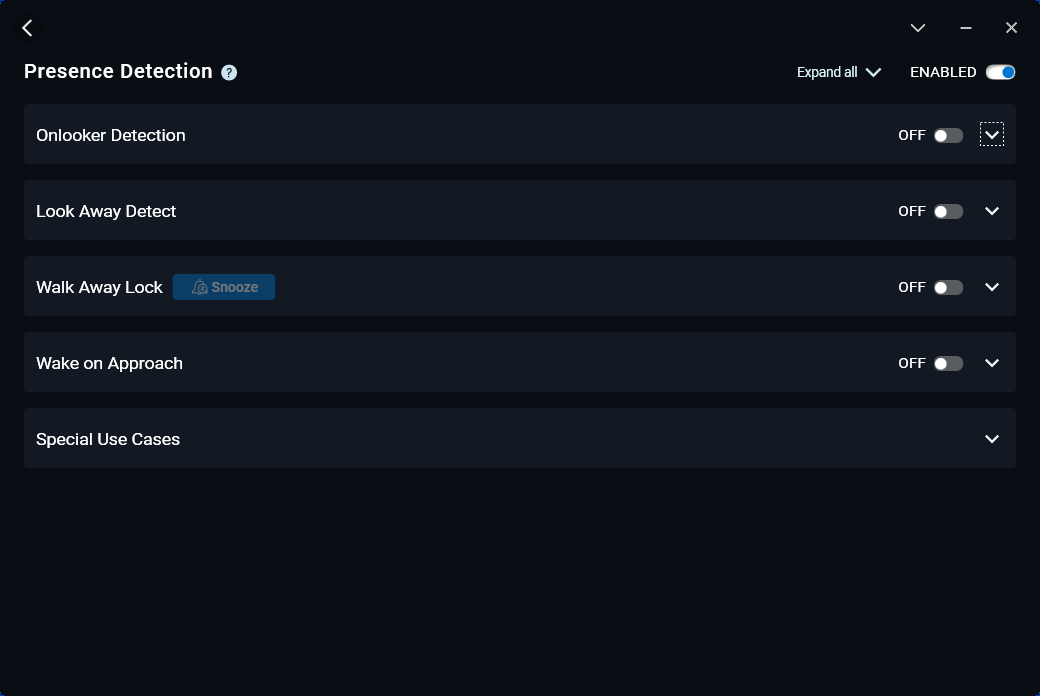Switch on Walk Away Lock toggle
Image resolution: width=1040 pixels, height=696 pixels.
coord(948,287)
